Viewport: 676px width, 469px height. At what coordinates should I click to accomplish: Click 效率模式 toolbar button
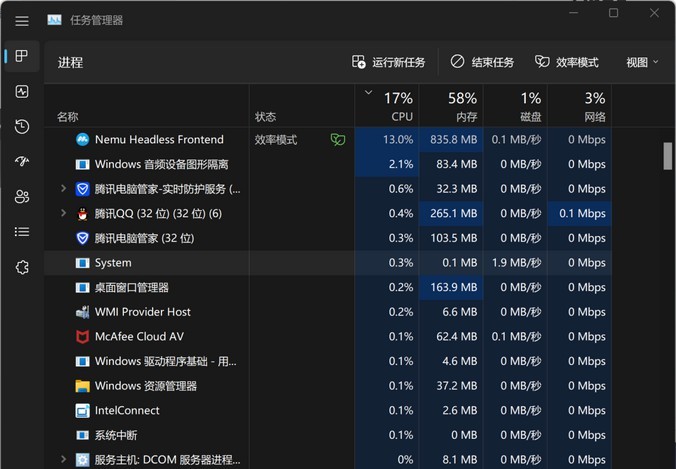[x=566, y=63]
